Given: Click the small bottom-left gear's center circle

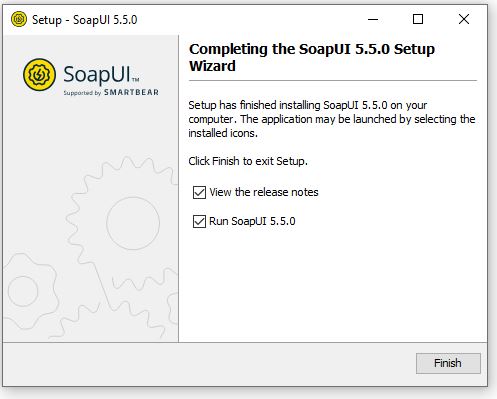Looking at the screenshot, I should [23, 291].
